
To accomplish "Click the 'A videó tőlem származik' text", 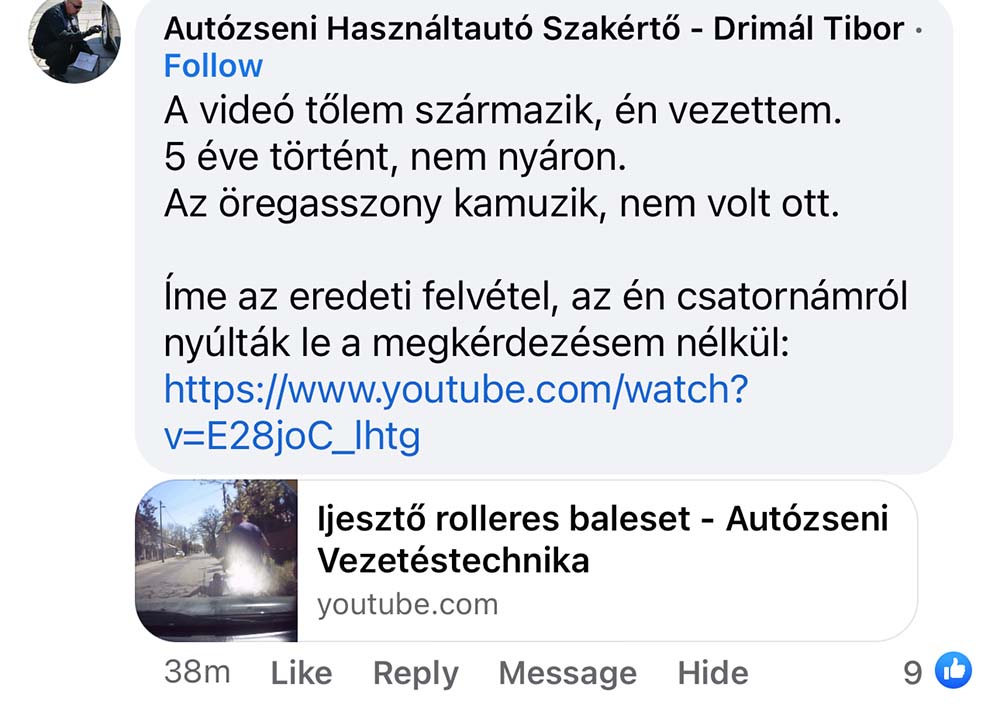I will [503, 110].
